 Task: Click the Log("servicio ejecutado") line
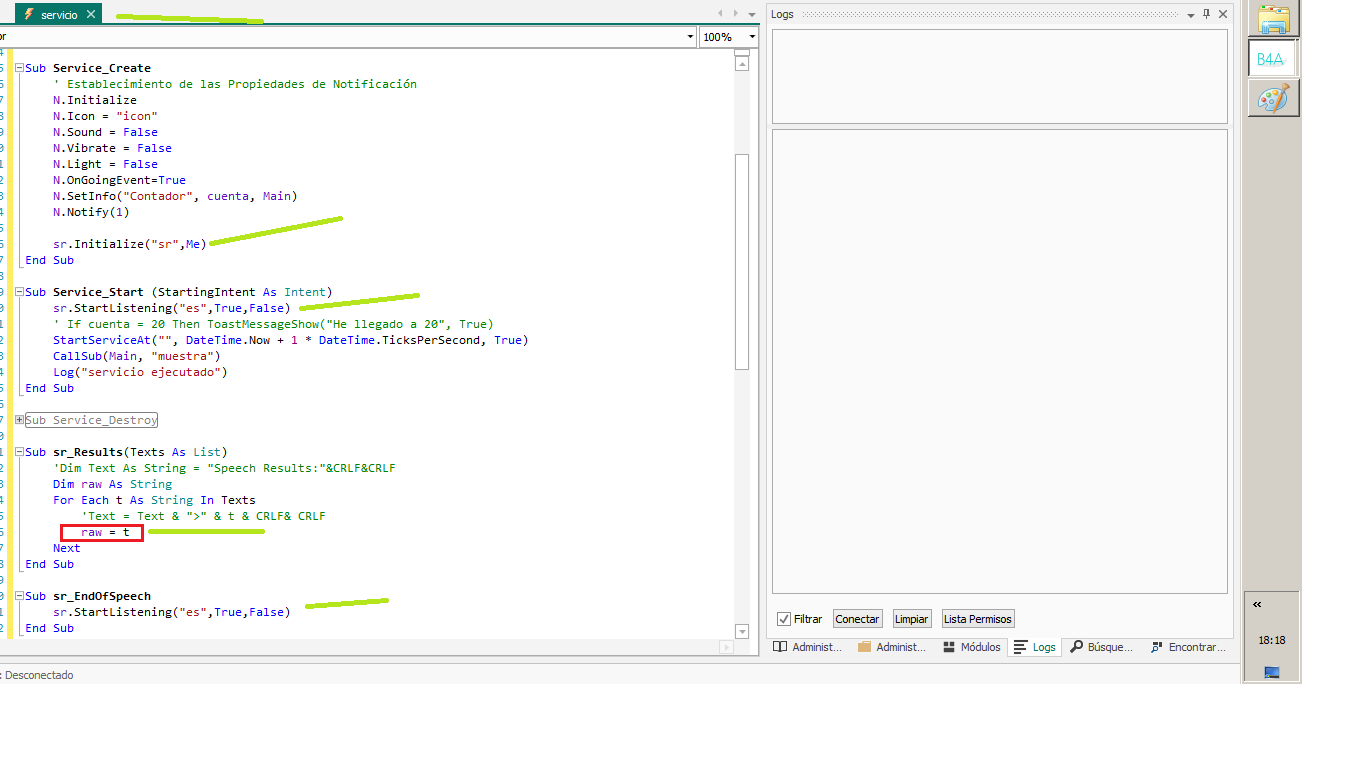coord(140,372)
